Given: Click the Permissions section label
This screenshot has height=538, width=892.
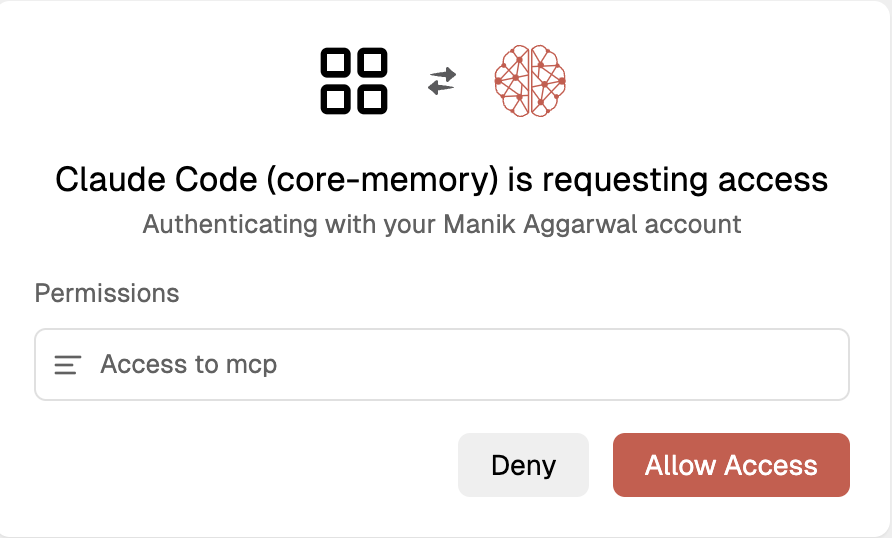Looking at the screenshot, I should tap(107, 293).
